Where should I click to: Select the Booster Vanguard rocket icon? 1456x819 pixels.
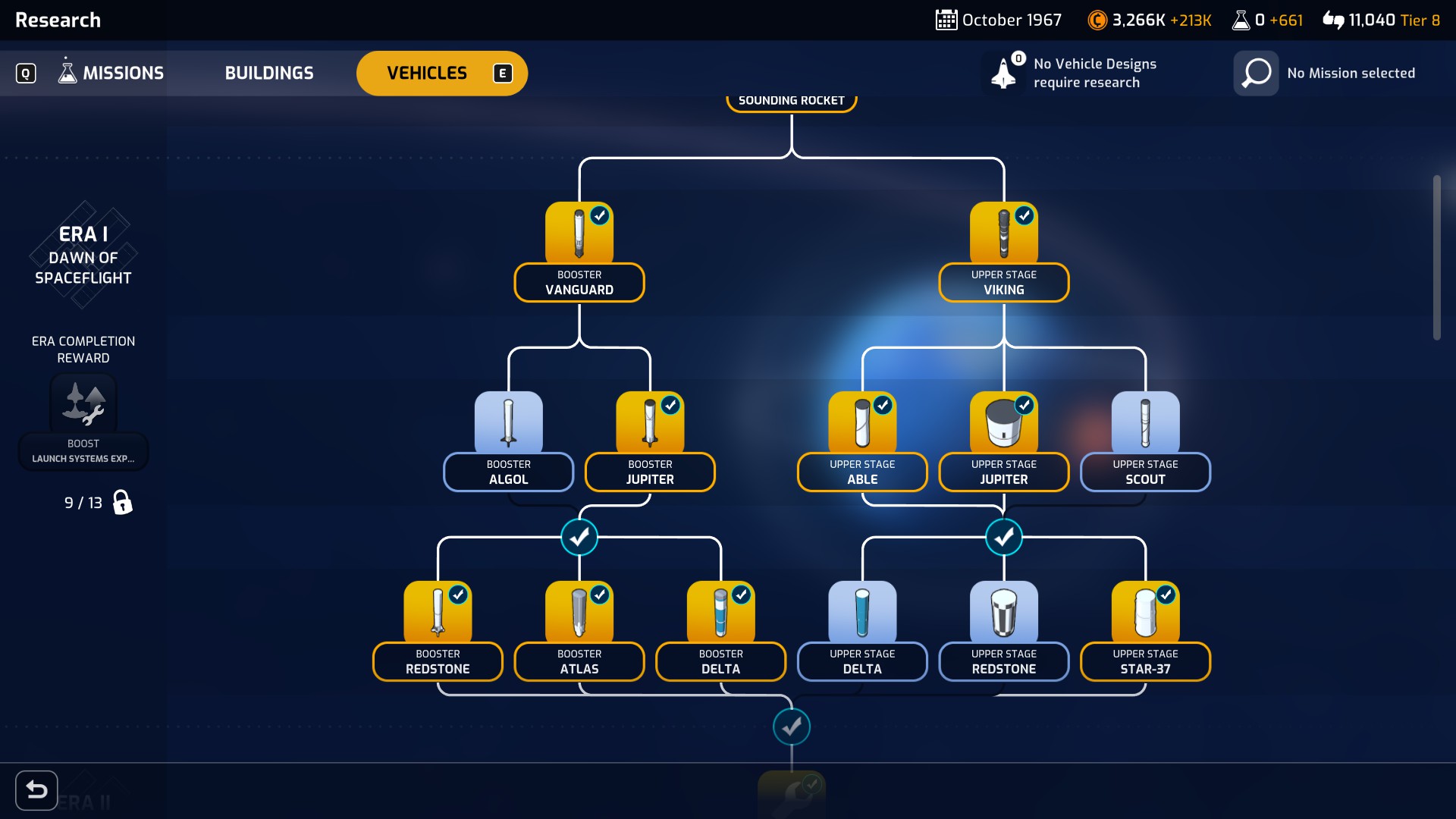coord(579,233)
